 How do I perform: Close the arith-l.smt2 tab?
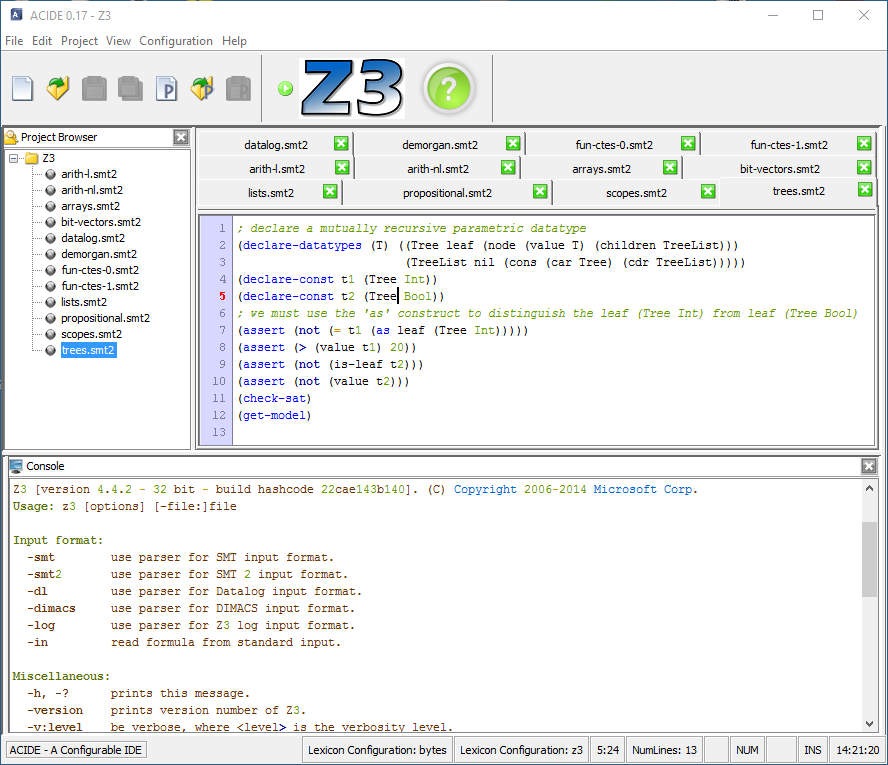click(x=342, y=168)
